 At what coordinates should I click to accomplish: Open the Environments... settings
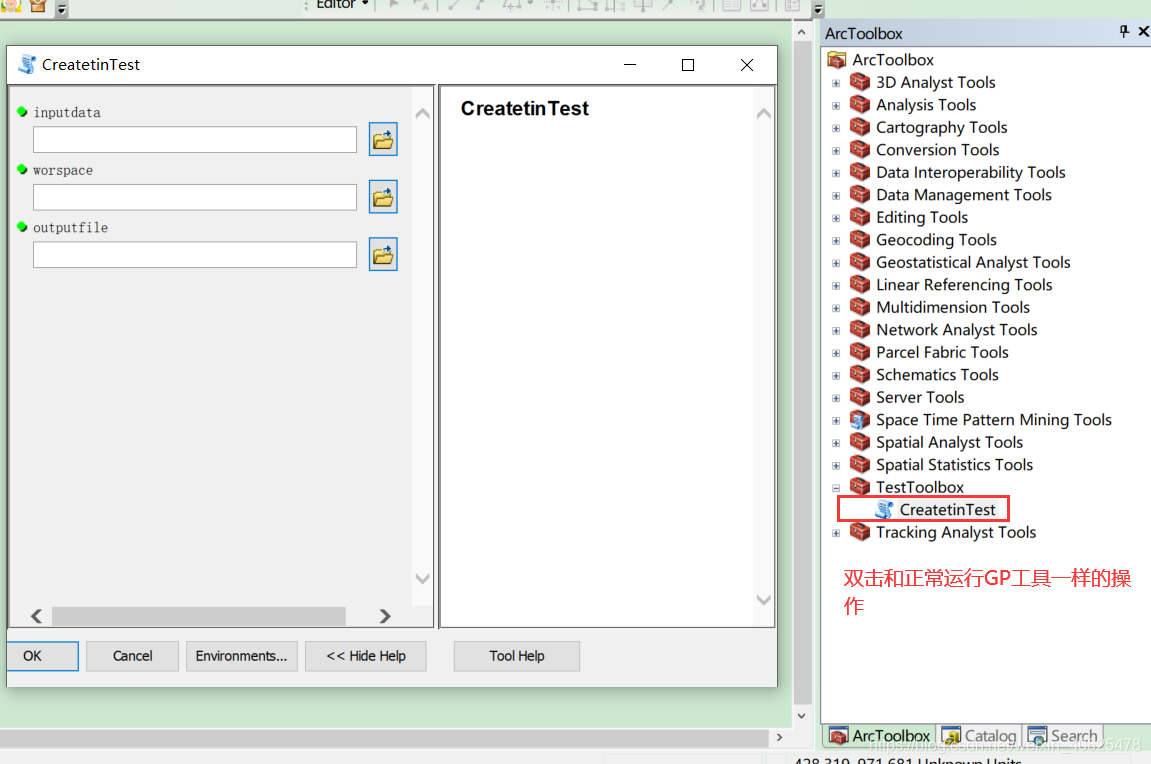tap(242, 656)
